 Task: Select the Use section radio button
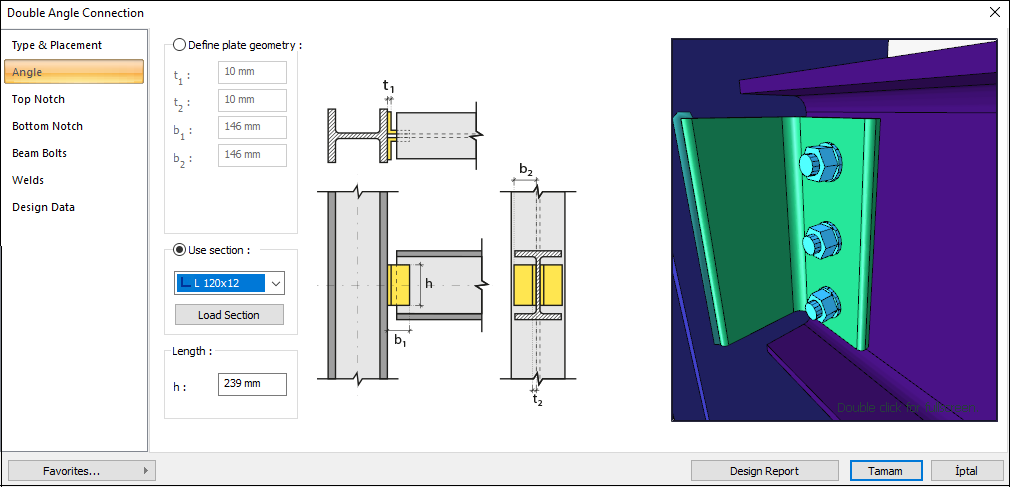coord(180,249)
